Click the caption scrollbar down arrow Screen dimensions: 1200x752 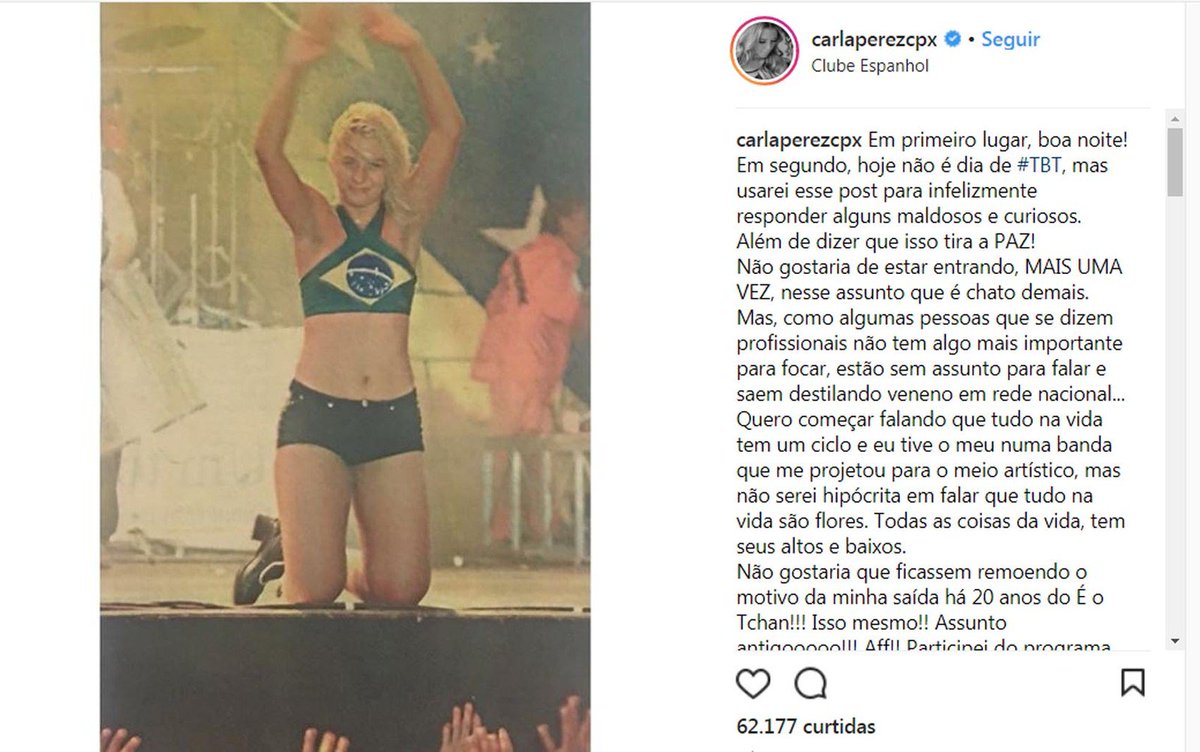1176,640
